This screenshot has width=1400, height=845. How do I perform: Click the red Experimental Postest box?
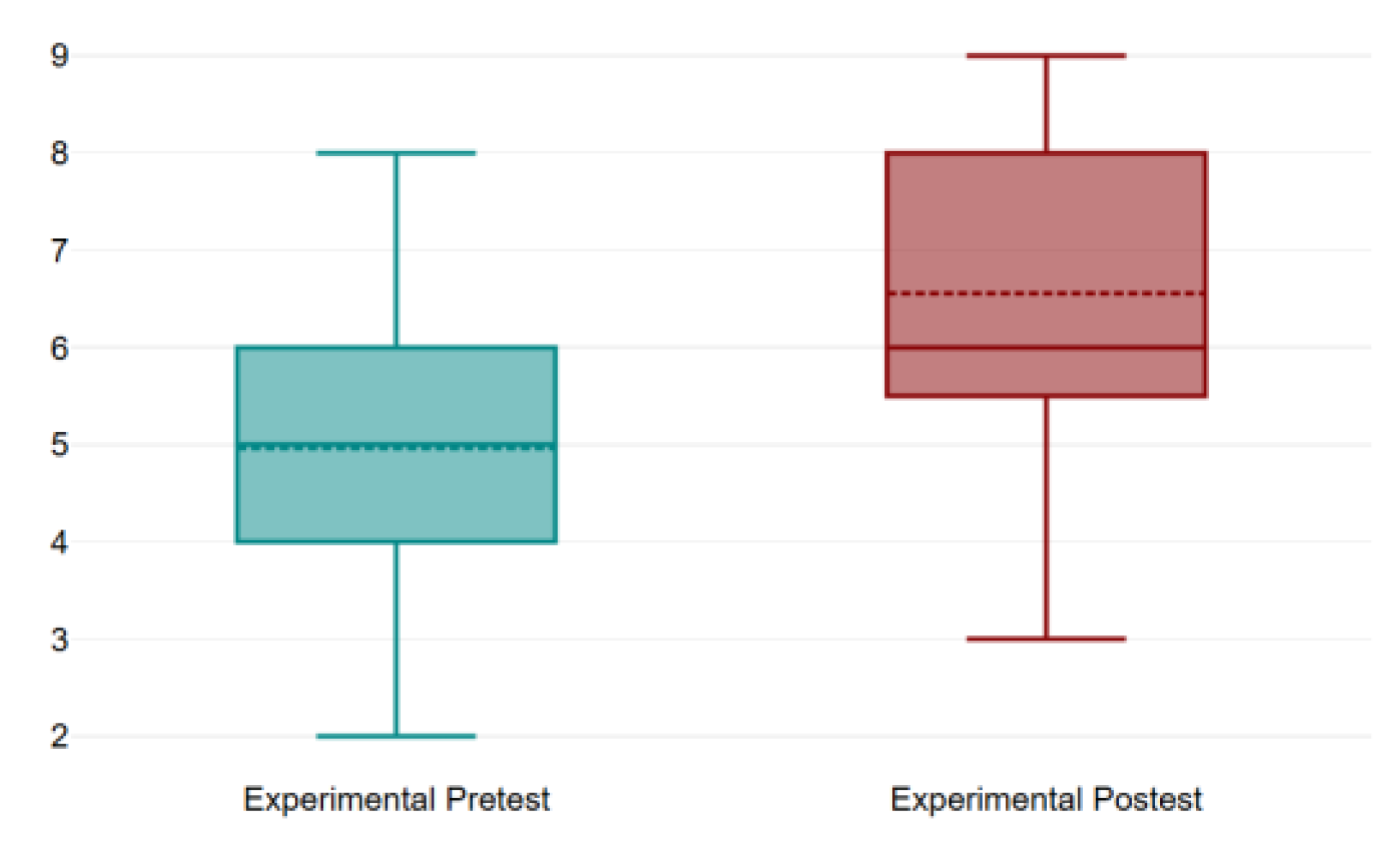click(1046, 223)
